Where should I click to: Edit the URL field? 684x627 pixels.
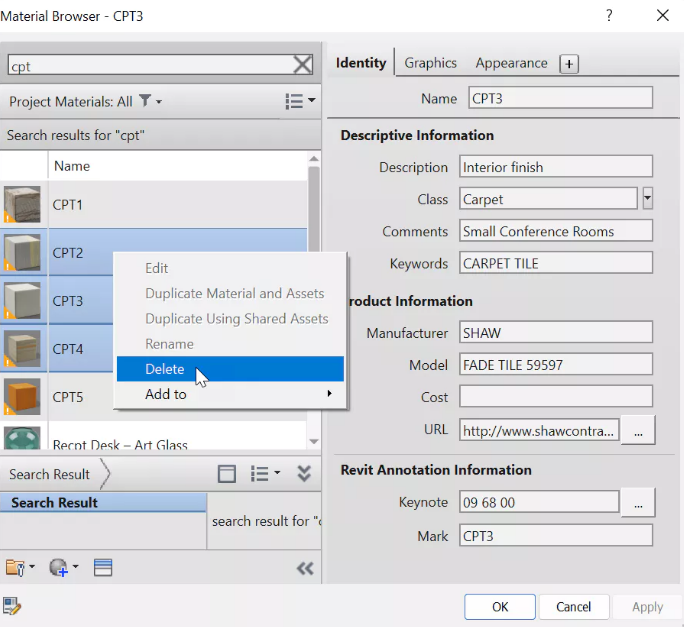[539, 431]
